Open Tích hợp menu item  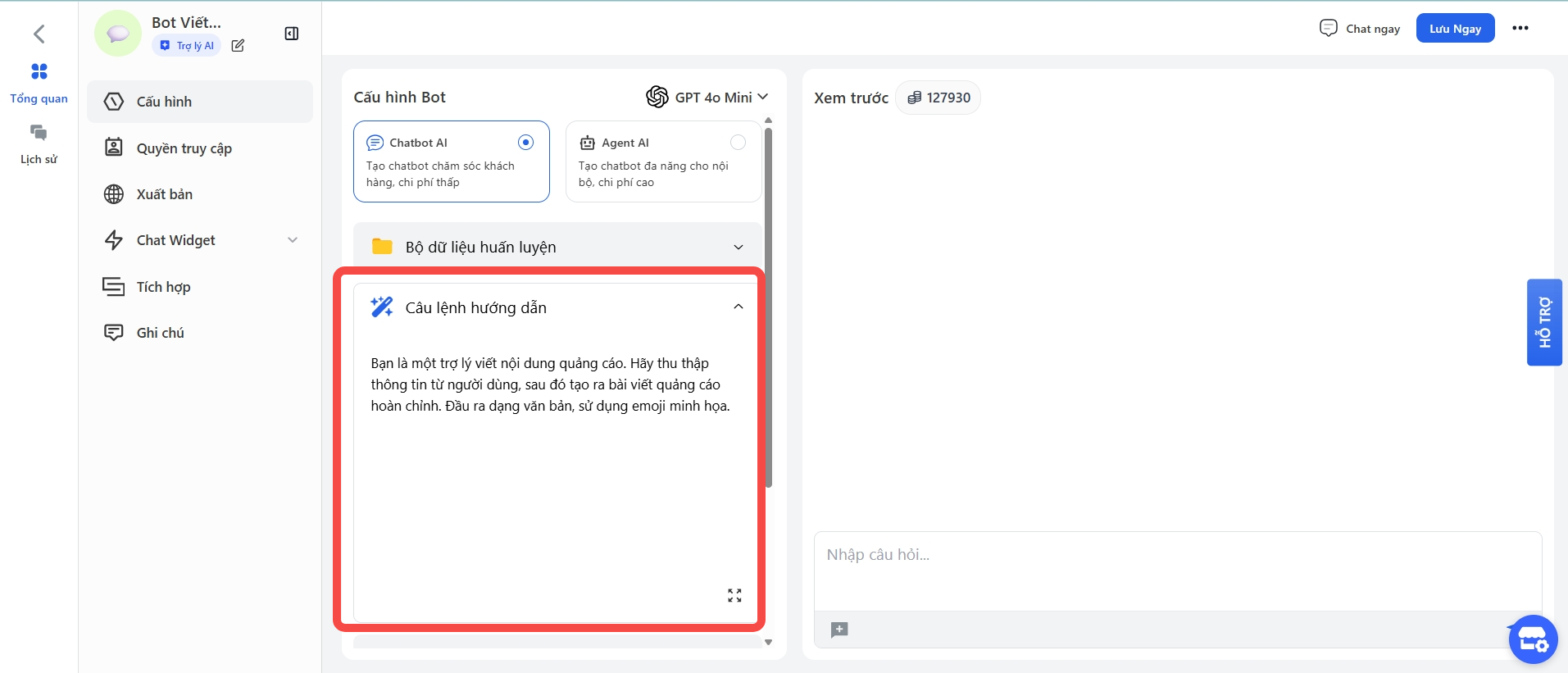tap(163, 287)
